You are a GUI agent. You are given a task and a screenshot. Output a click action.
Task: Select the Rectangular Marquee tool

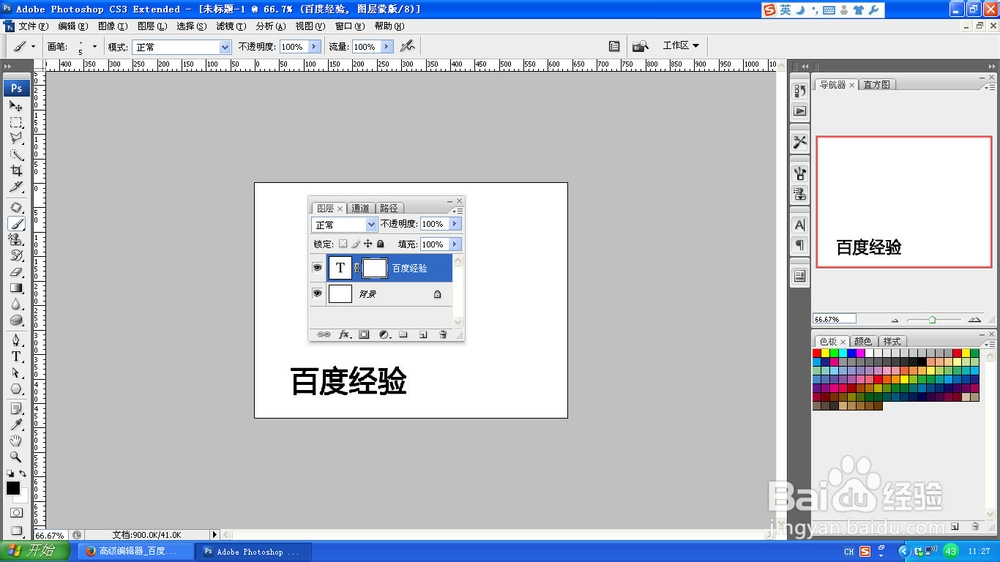tap(16, 122)
